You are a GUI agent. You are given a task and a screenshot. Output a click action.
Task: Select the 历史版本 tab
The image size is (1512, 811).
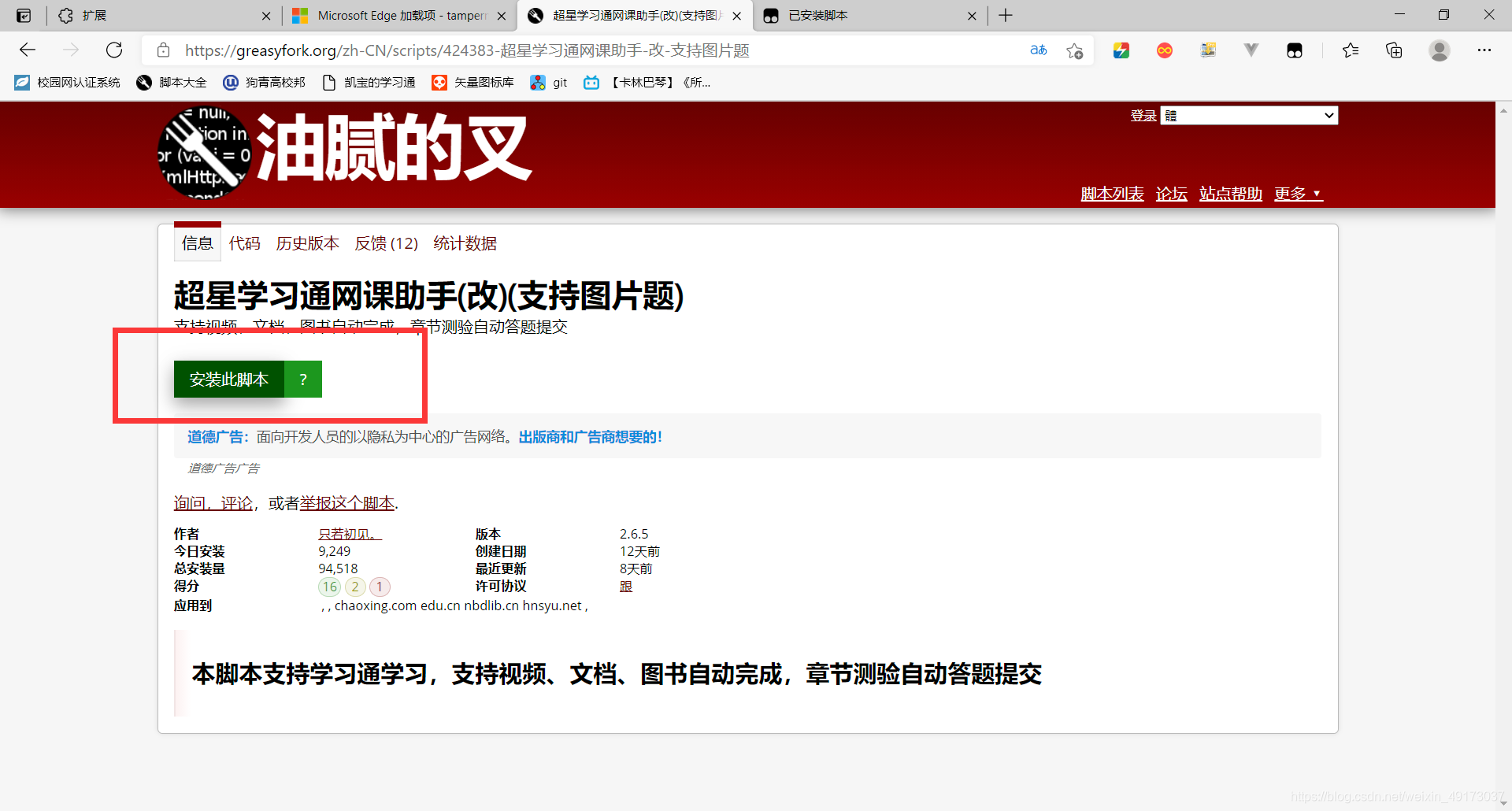(308, 243)
